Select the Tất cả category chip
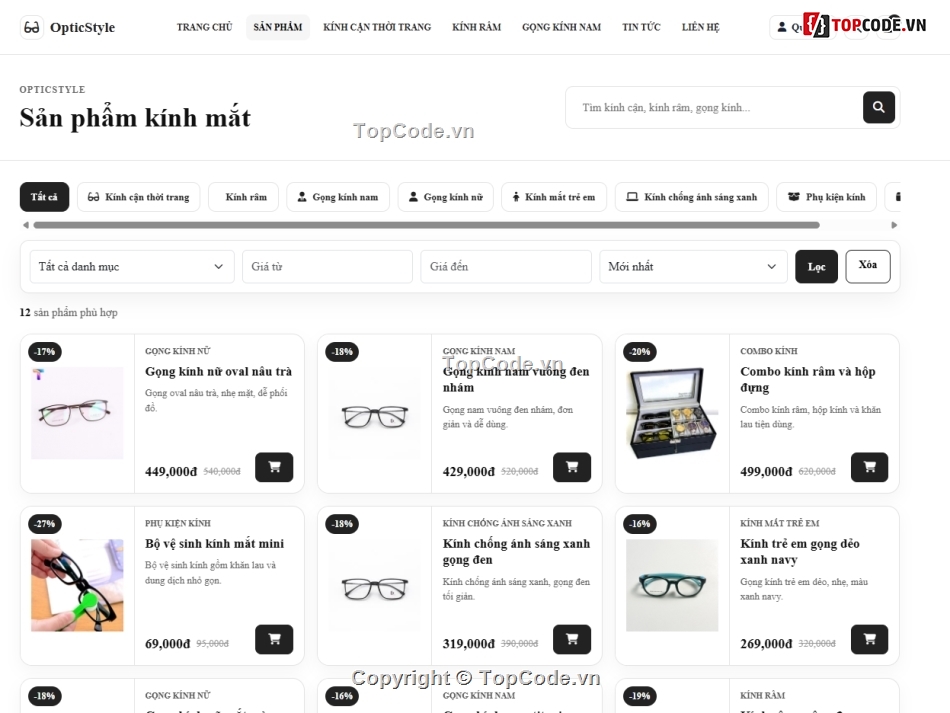 click(x=44, y=197)
